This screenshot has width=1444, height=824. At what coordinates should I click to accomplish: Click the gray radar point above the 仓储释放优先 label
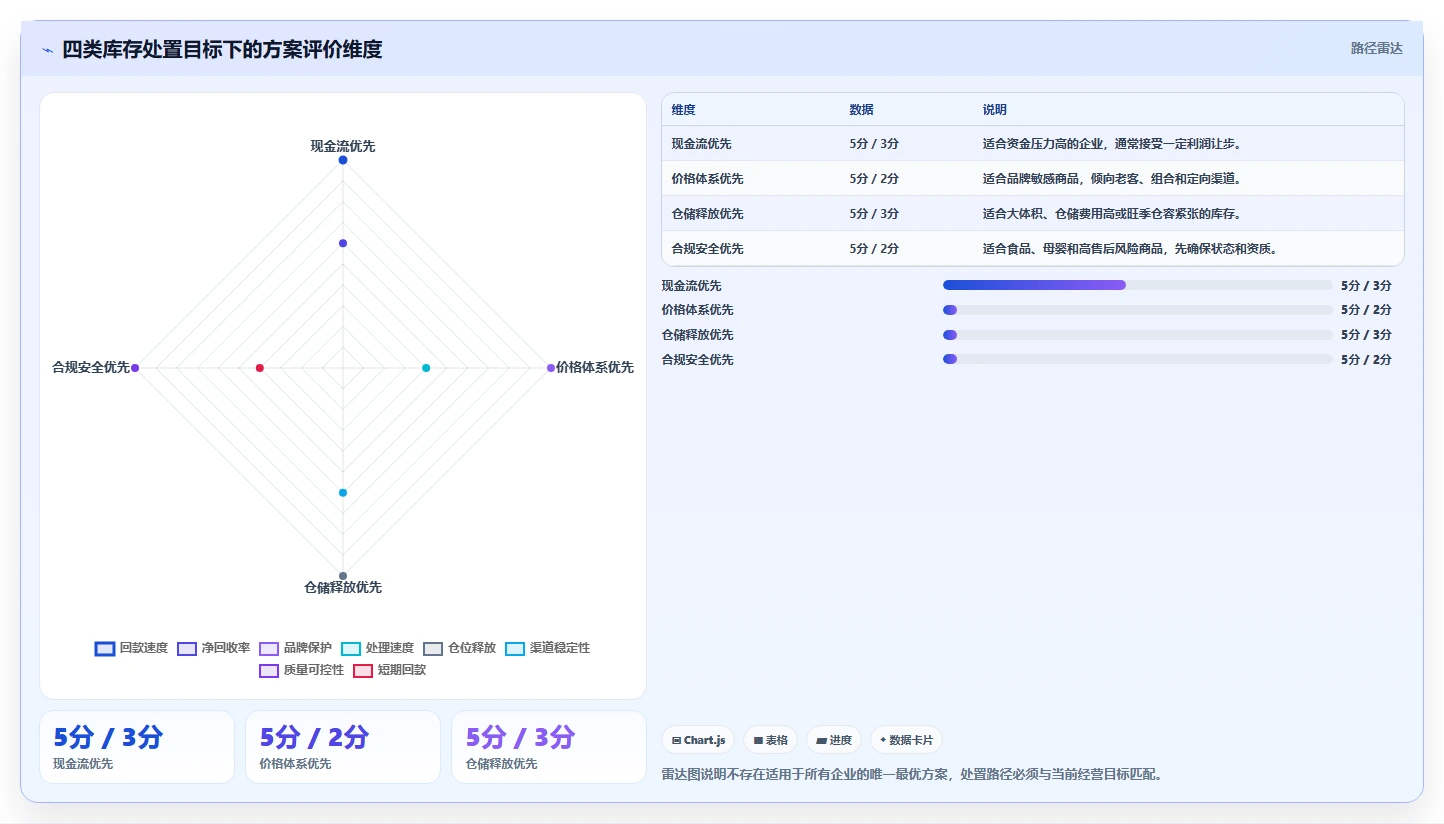pos(343,576)
